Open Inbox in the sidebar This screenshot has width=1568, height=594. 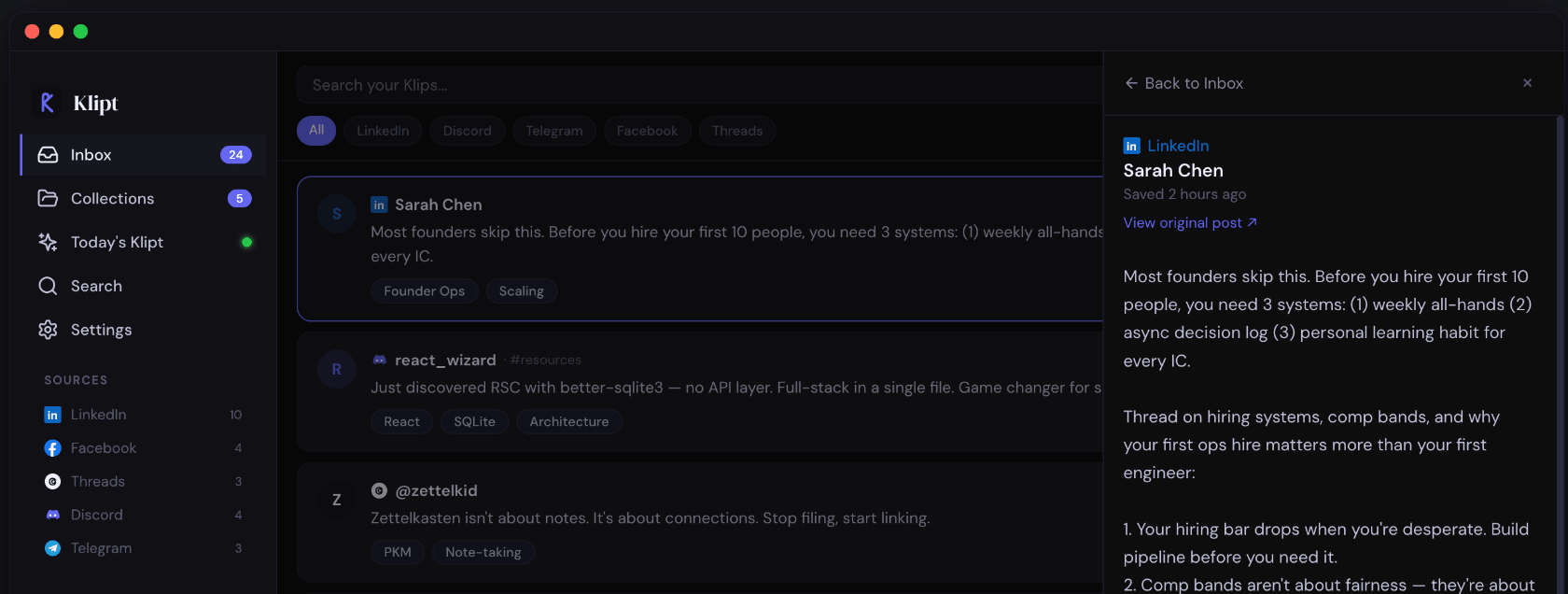(144, 155)
